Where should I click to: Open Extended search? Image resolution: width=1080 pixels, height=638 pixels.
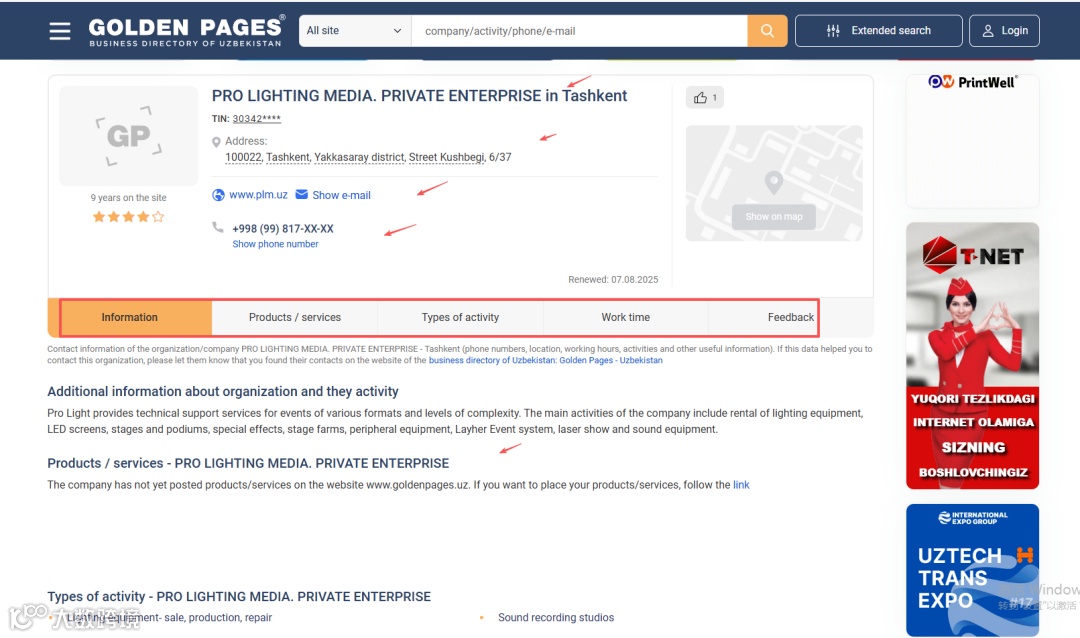click(x=878, y=31)
